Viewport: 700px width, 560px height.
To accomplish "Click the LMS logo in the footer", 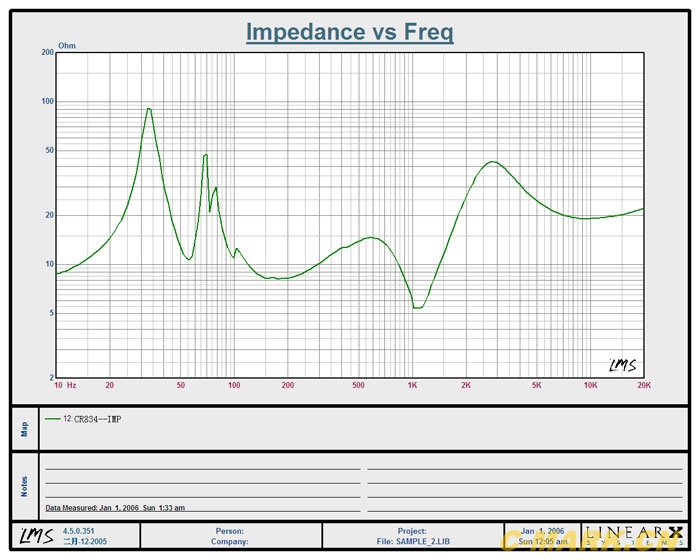I will pos(36,536).
